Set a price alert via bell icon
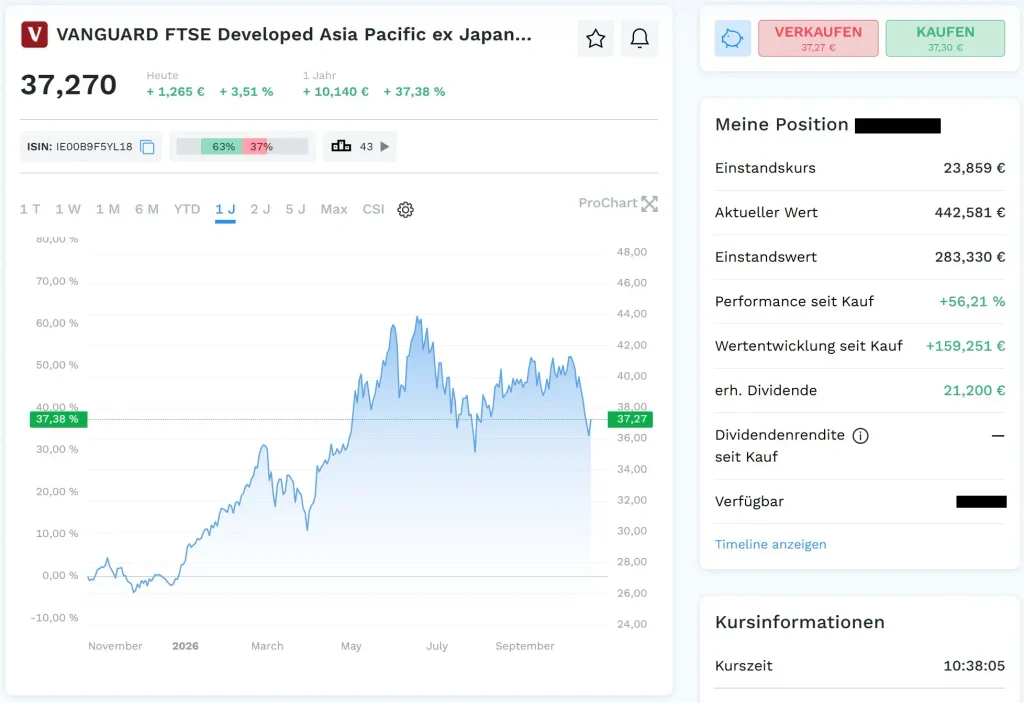This screenshot has width=1024, height=703. pos(639,39)
